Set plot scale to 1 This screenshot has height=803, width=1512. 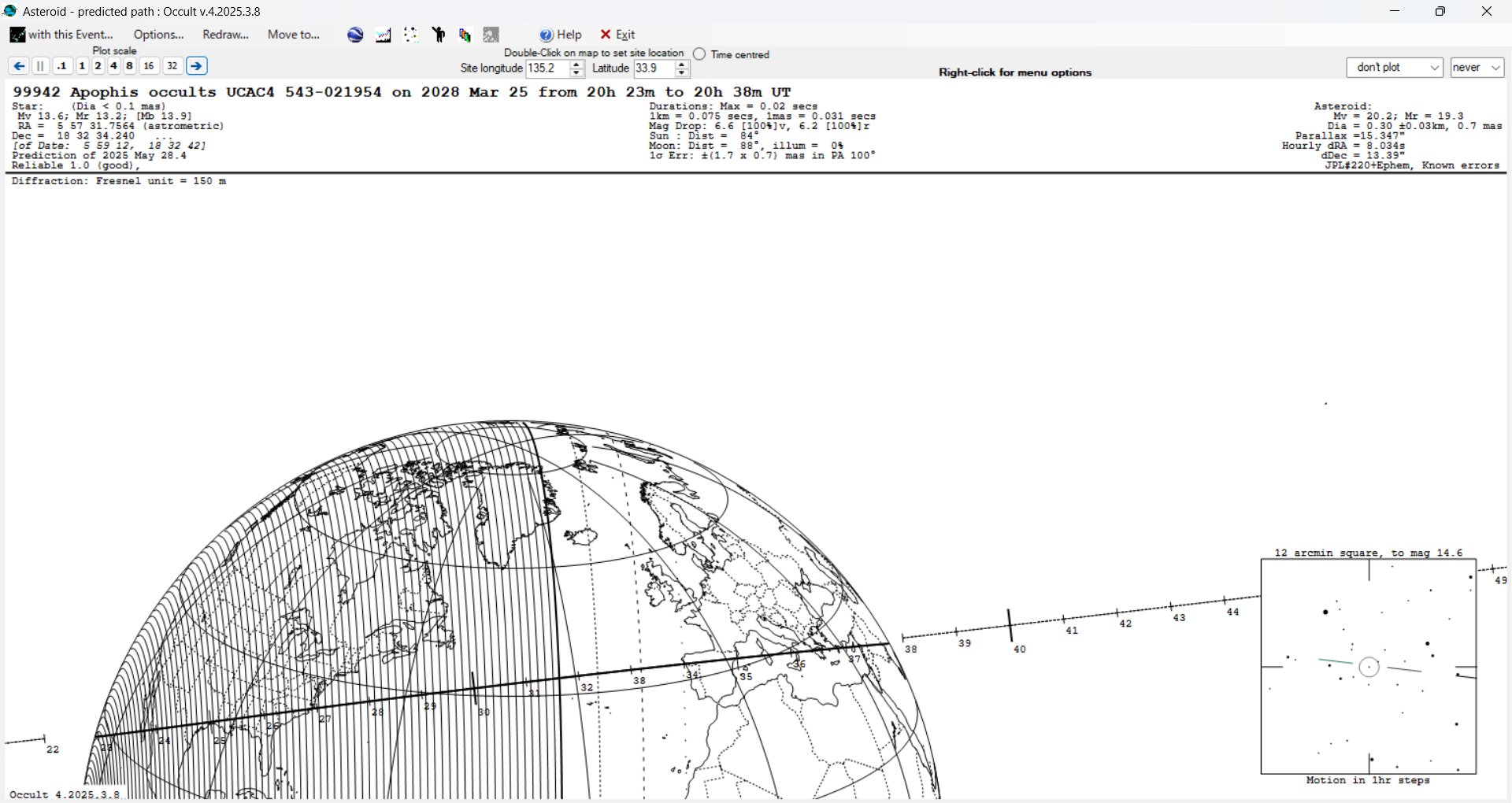pos(82,66)
